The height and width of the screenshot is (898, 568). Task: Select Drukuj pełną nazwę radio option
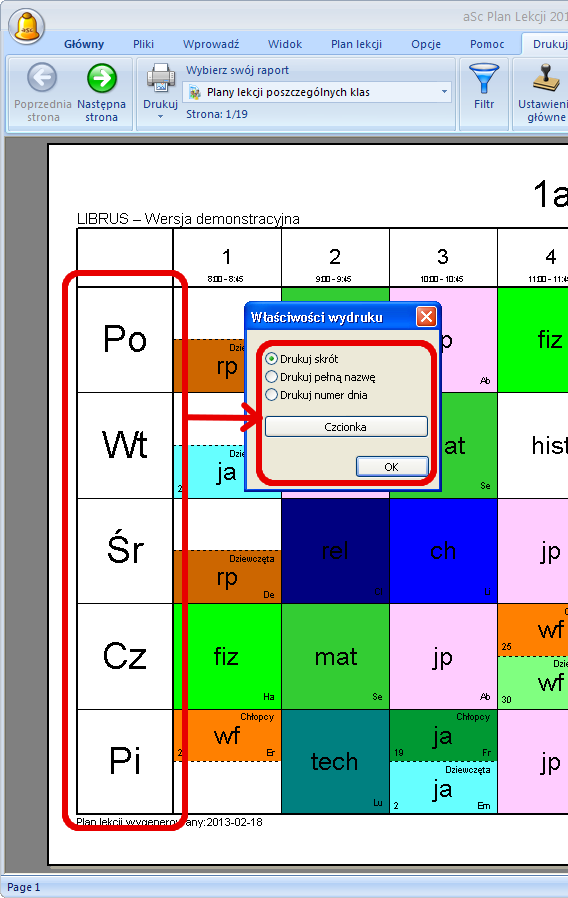pos(271,377)
